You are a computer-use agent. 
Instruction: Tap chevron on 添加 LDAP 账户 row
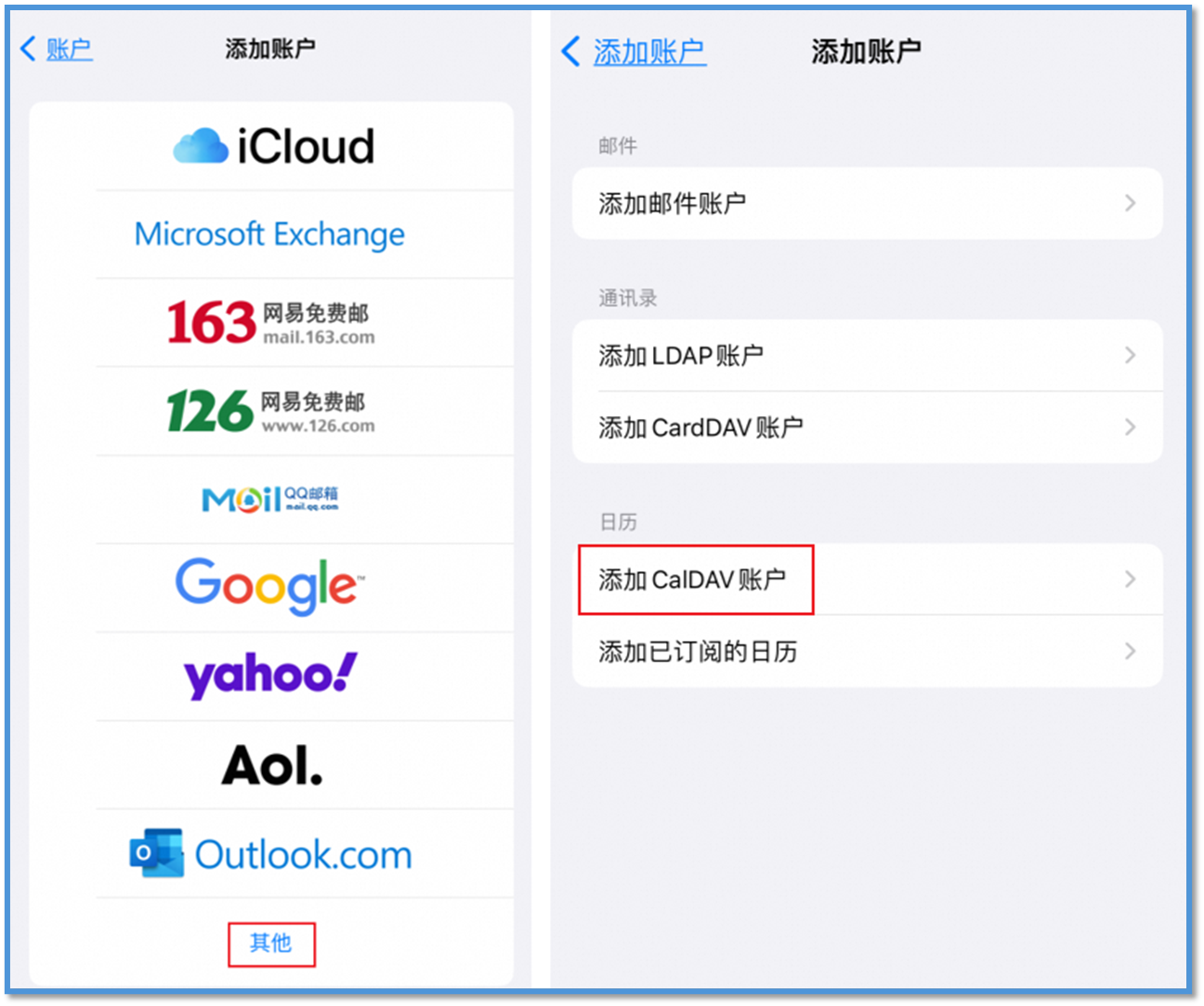pyautogui.click(x=1130, y=356)
